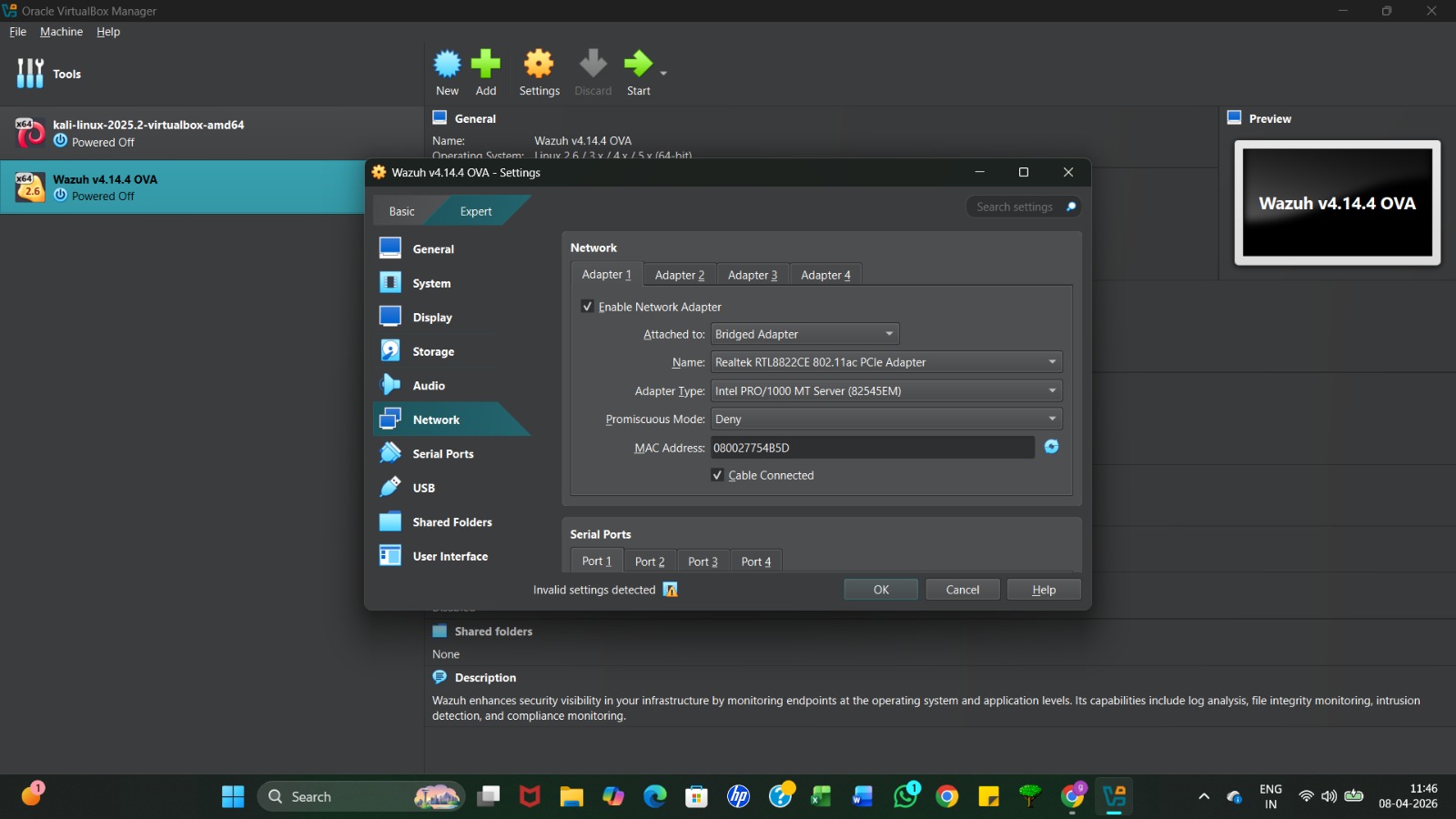
Task: Select the Adapter 1 tab
Action: 606,275
